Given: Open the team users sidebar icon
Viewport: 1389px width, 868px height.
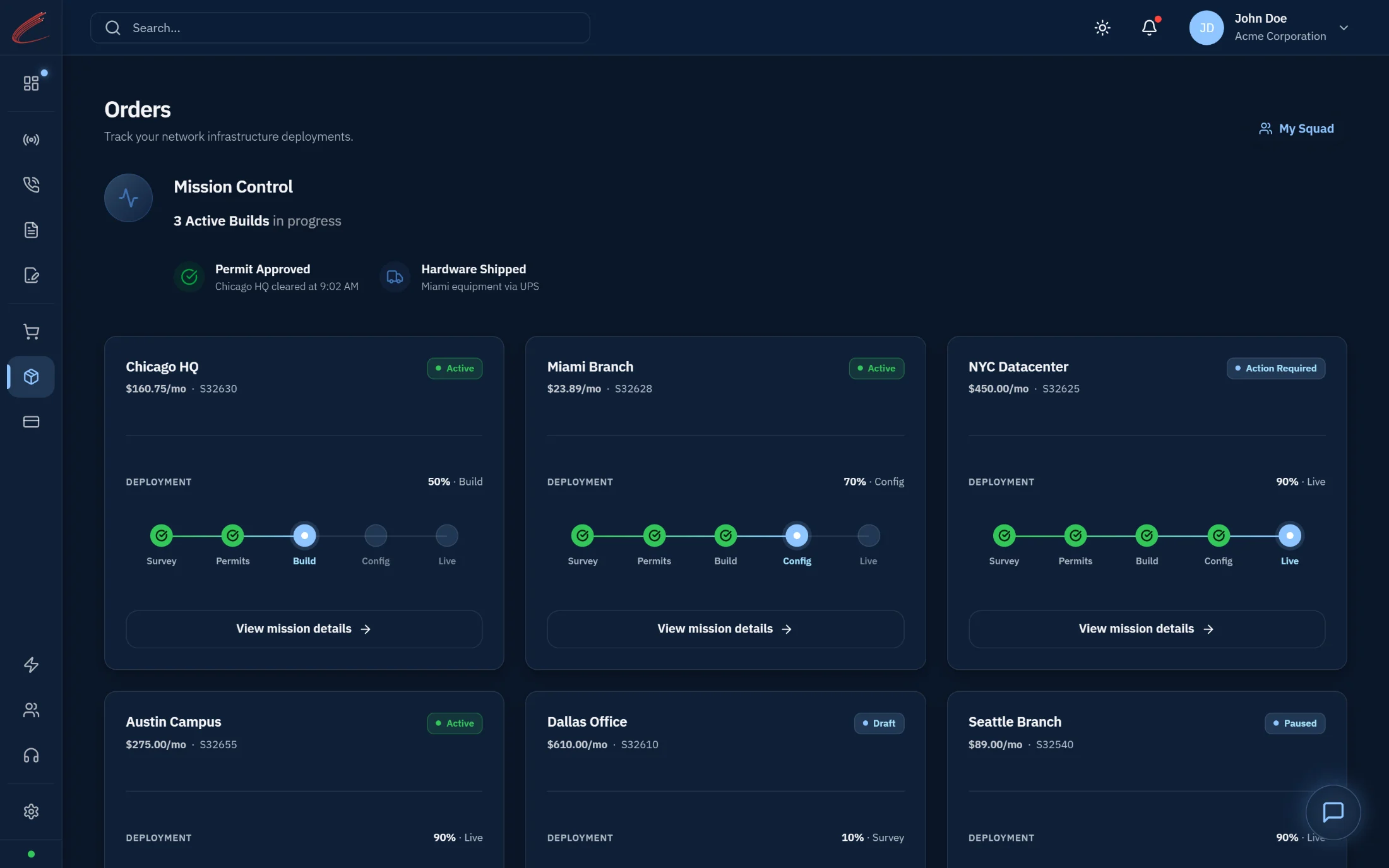Looking at the screenshot, I should pyautogui.click(x=31, y=710).
